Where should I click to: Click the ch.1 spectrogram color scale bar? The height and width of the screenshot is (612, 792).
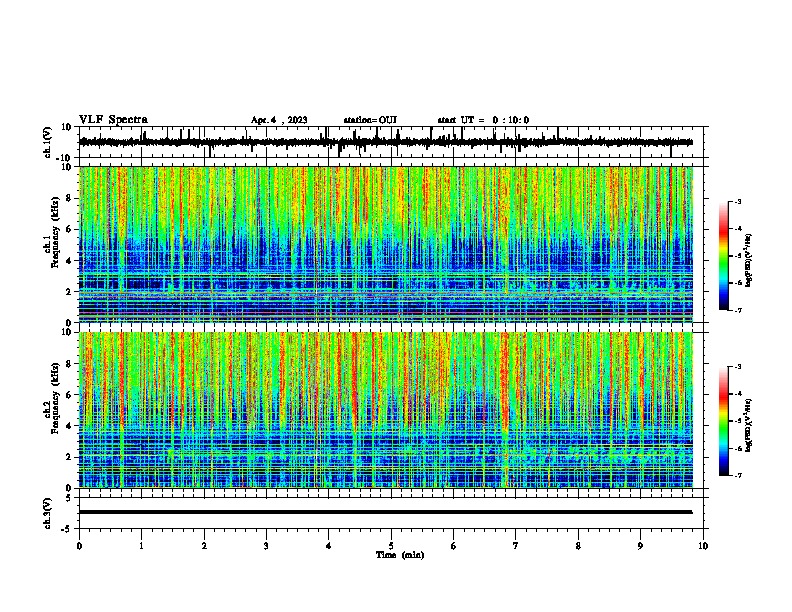tap(724, 256)
